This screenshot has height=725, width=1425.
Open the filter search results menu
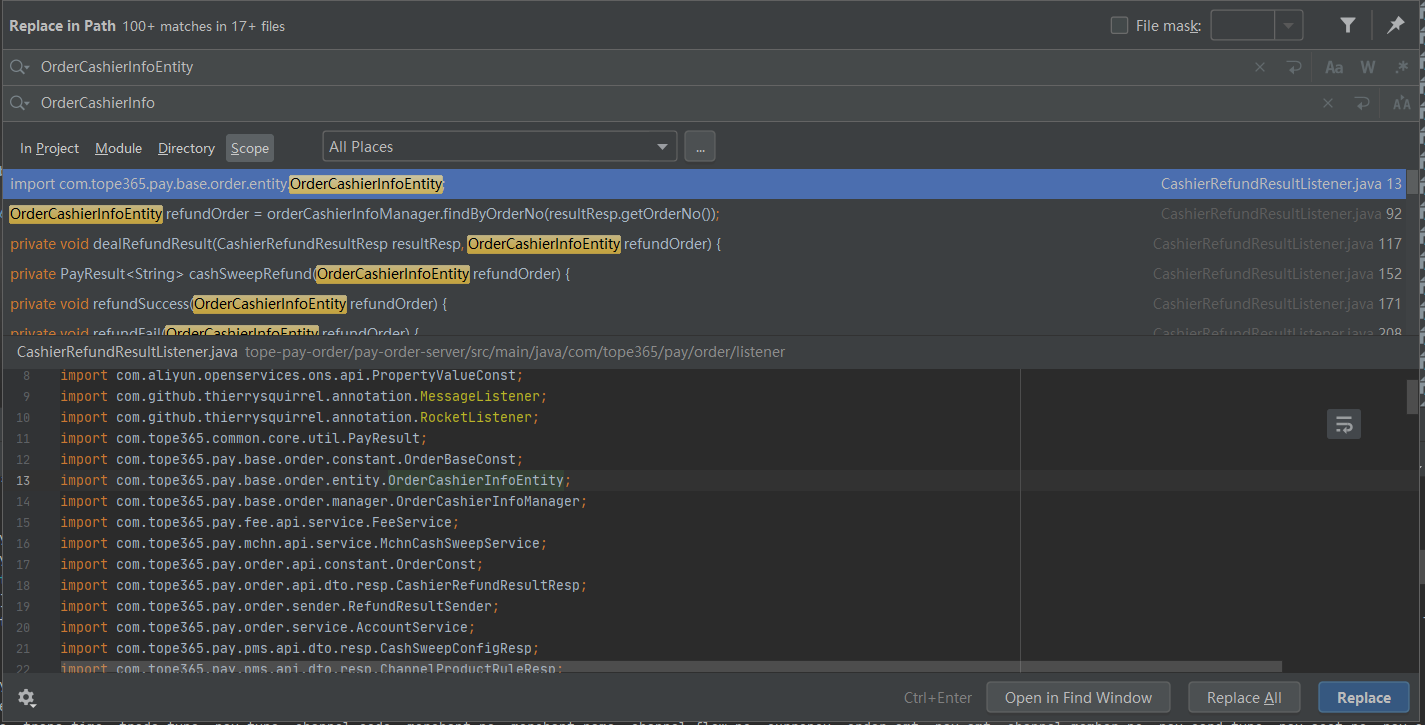1347,24
